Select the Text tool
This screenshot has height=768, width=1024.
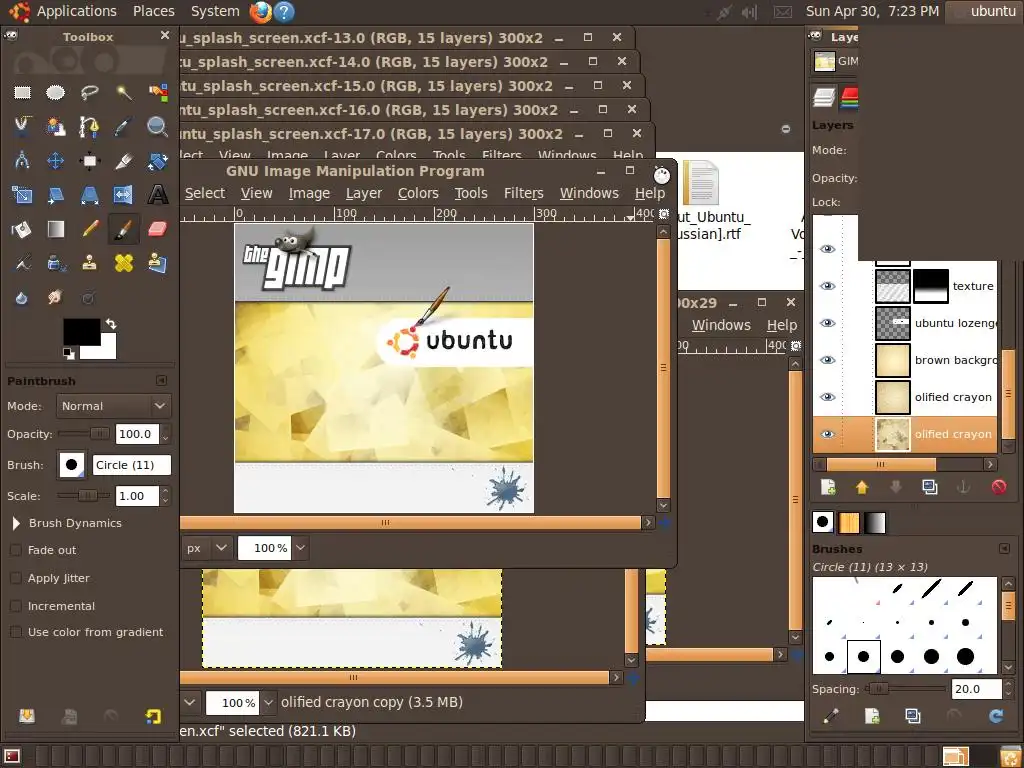click(x=157, y=195)
